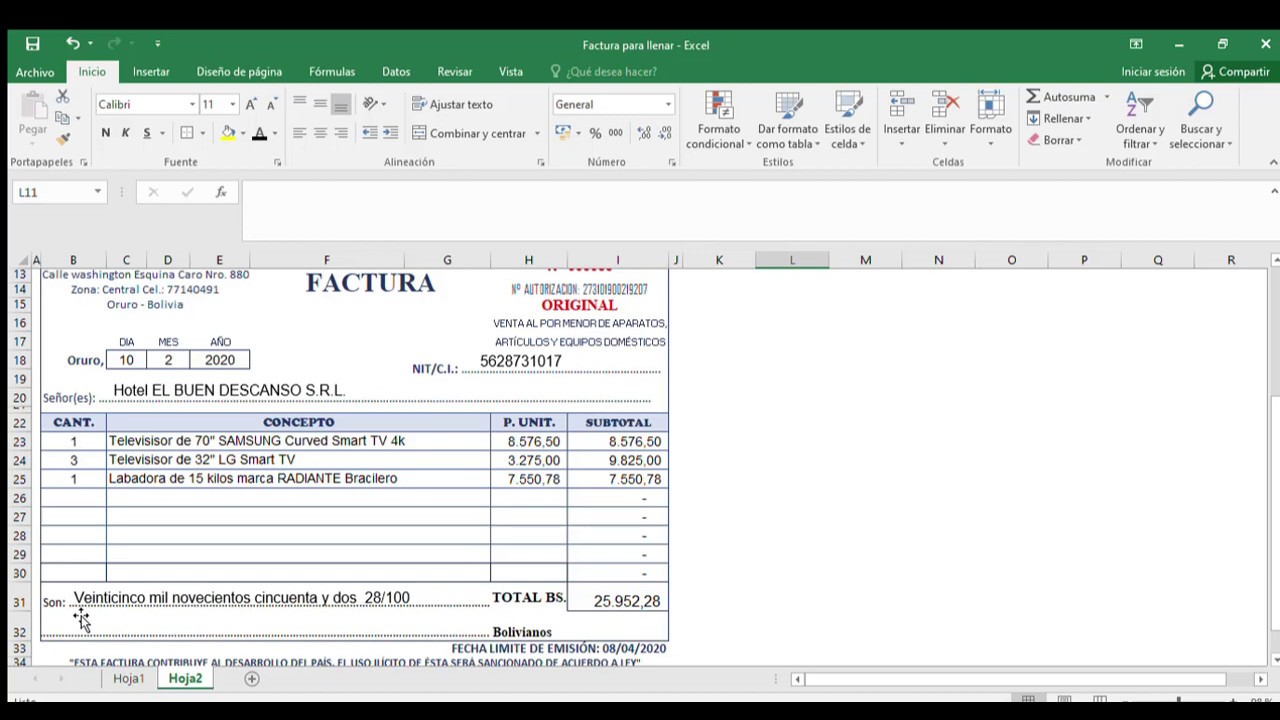Apply the yellow fill color bucket
This screenshot has height=720, width=1280.
click(228, 133)
